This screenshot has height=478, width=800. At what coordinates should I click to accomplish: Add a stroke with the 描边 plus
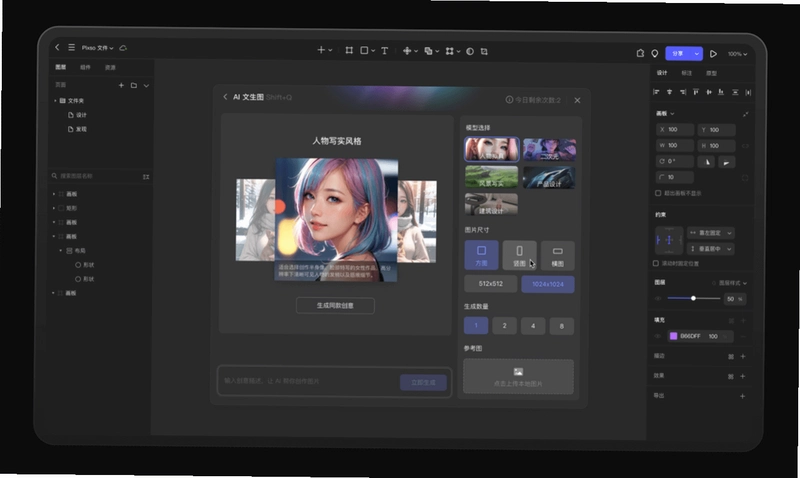click(x=743, y=356)
